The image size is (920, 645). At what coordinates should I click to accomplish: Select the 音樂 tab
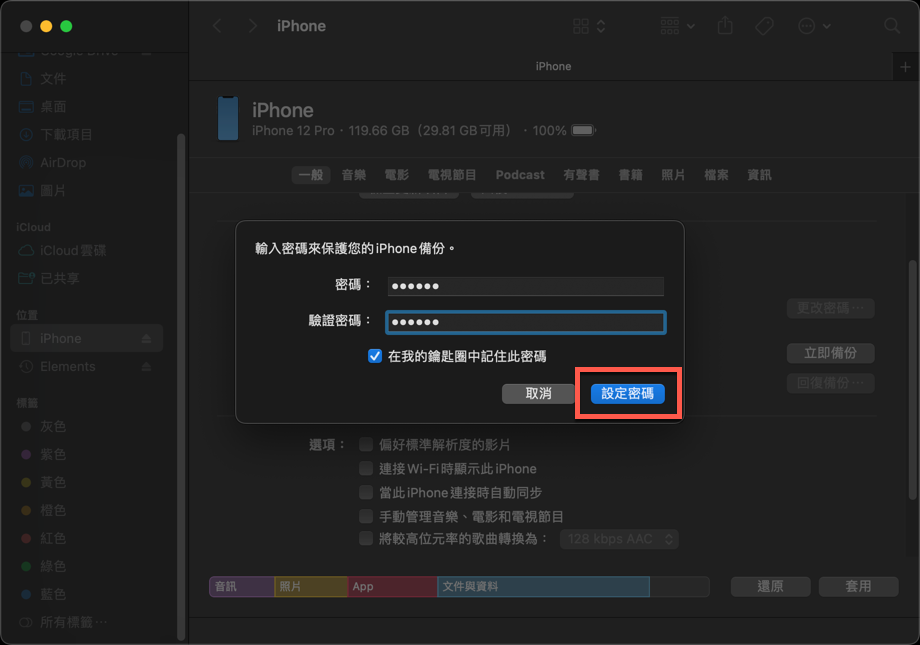(354, 175)
